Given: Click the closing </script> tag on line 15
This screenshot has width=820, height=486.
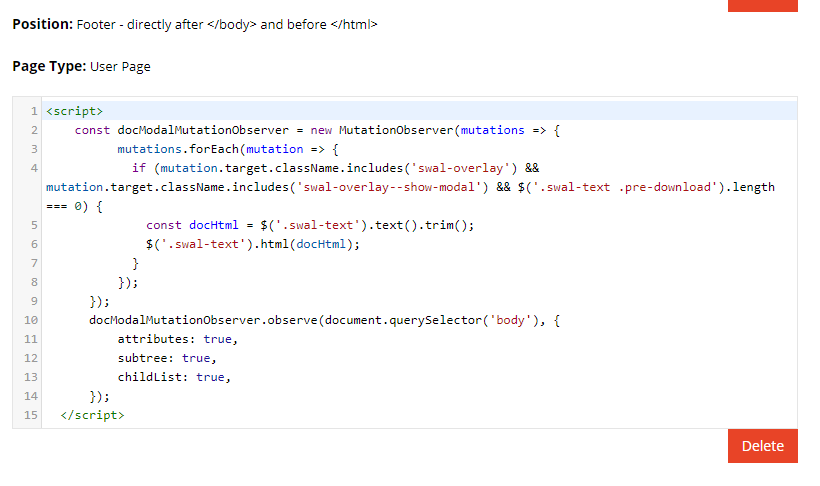Looking at the screenshot, I should click(93, 415).
